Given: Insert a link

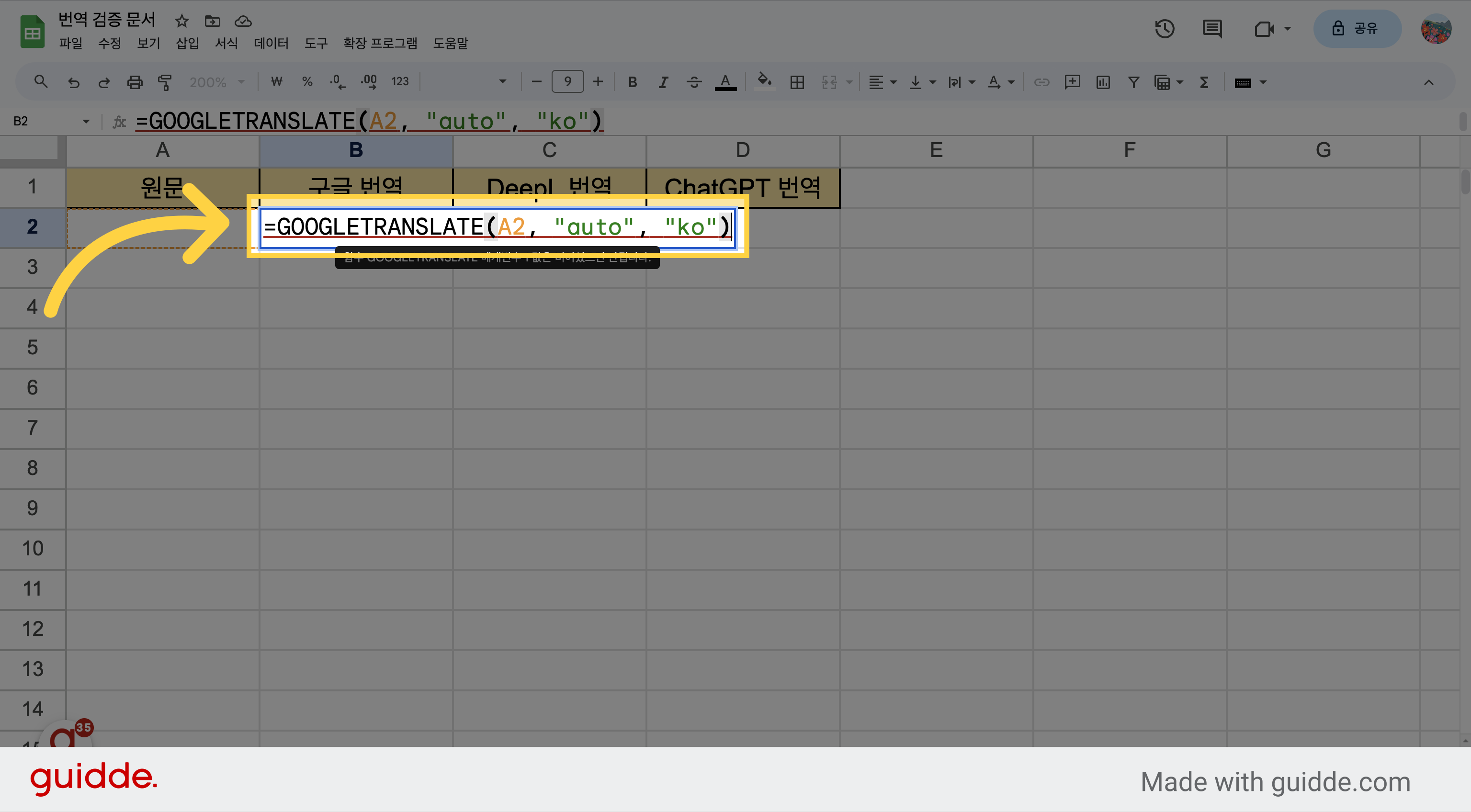Looking at the screenshot, I should tap(1041, 82).
